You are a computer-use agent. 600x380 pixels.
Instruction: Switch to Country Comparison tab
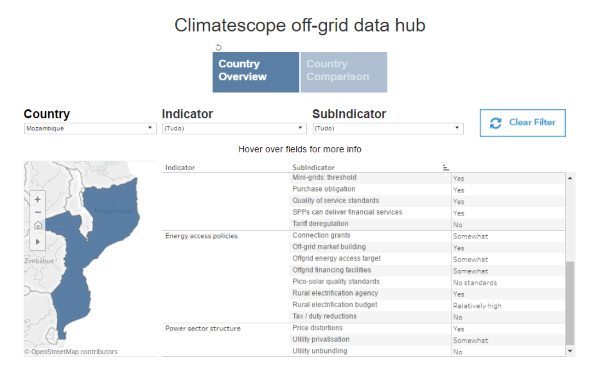click(x=344, y=72)
